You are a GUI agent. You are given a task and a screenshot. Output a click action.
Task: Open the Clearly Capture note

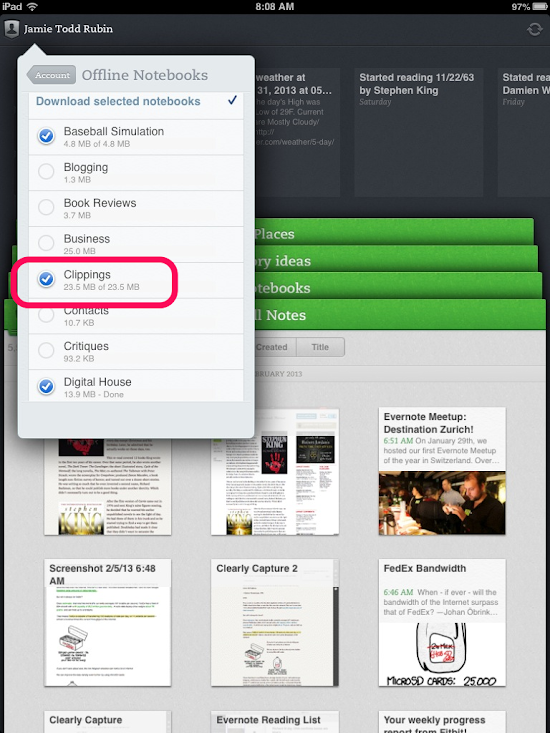tap(107, 722)
